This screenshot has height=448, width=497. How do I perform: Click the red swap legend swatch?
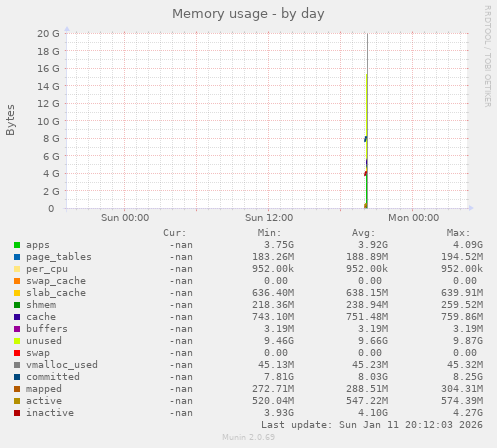tap(17, 353)
